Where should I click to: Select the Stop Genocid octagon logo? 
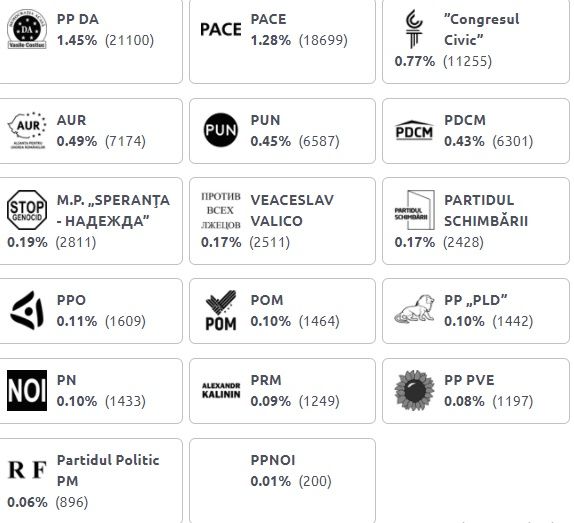(27, 210)
